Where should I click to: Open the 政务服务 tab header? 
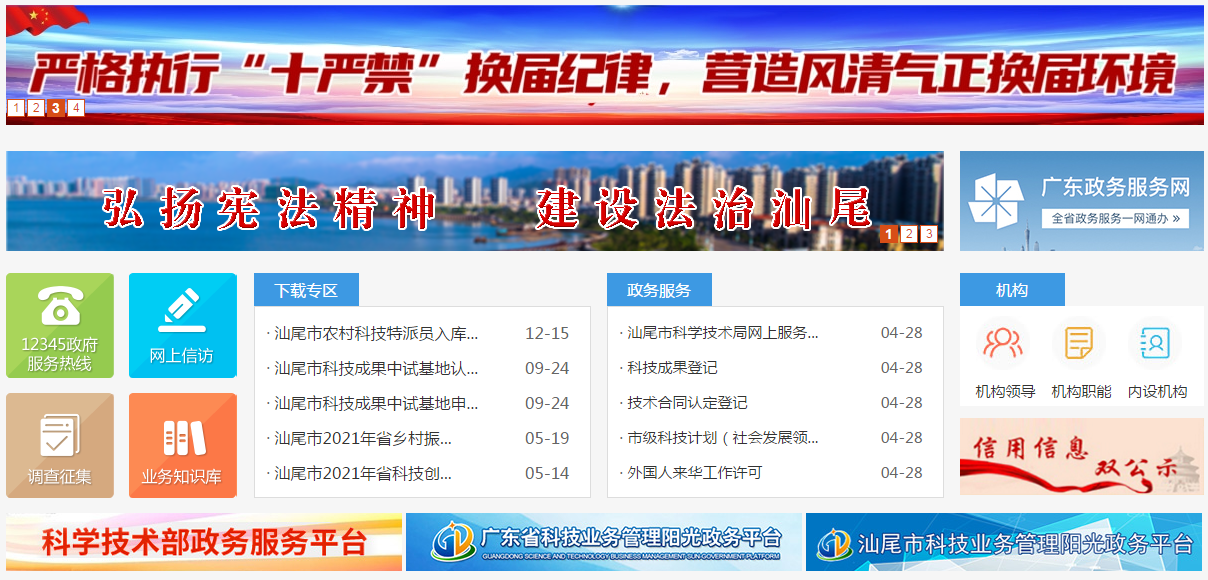pyautogui.click(x=659, y=290)
